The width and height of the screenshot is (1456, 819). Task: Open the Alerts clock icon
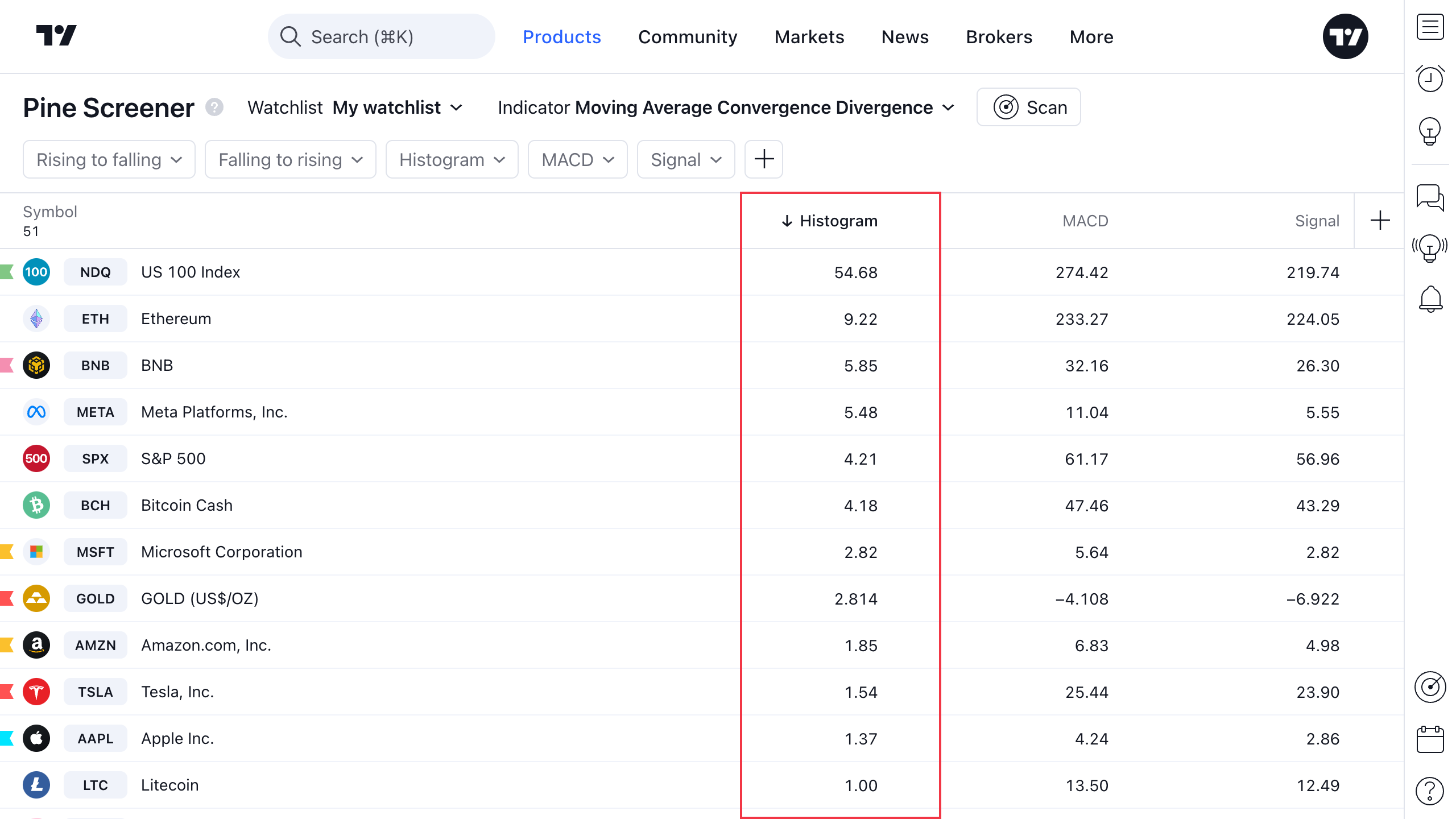coord(1430,78)
